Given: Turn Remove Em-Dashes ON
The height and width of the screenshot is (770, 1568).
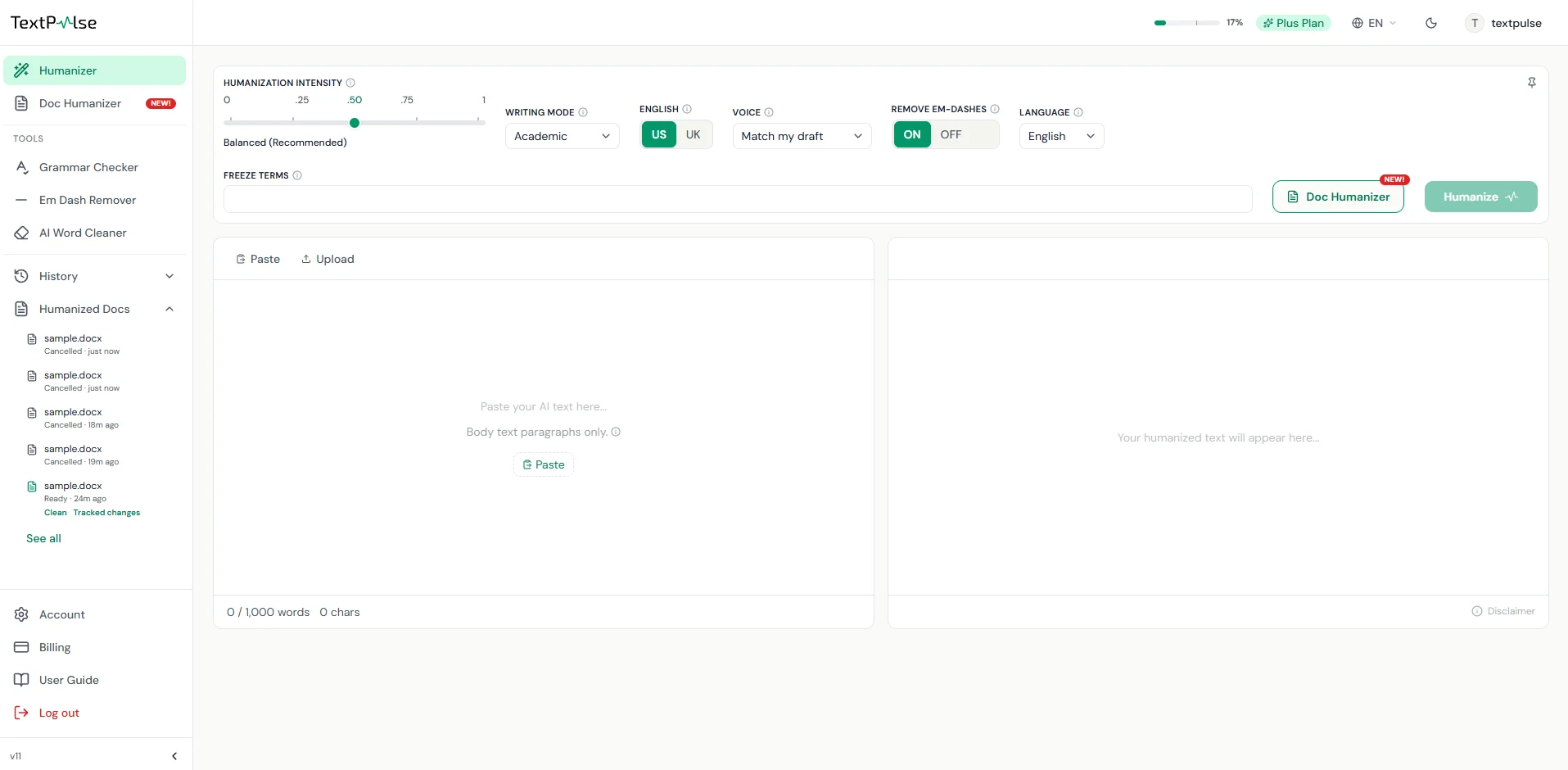Looking at the screenshot, I should (x=912, y=134).
